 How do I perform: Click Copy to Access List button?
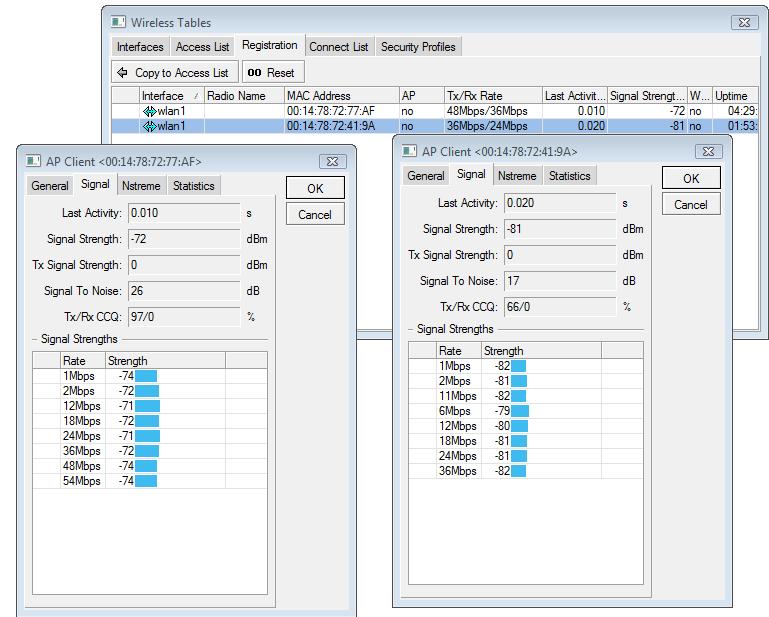tap(175, 73)
